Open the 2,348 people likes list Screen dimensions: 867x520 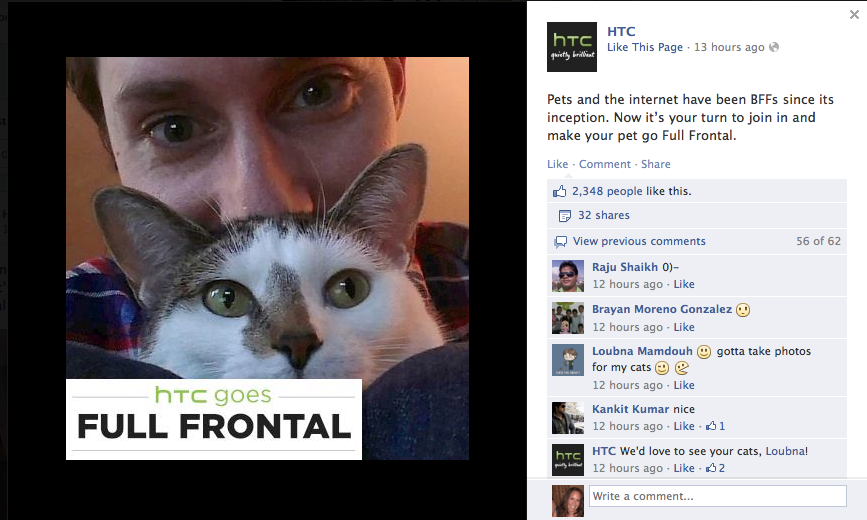click(x=607, y=191)
